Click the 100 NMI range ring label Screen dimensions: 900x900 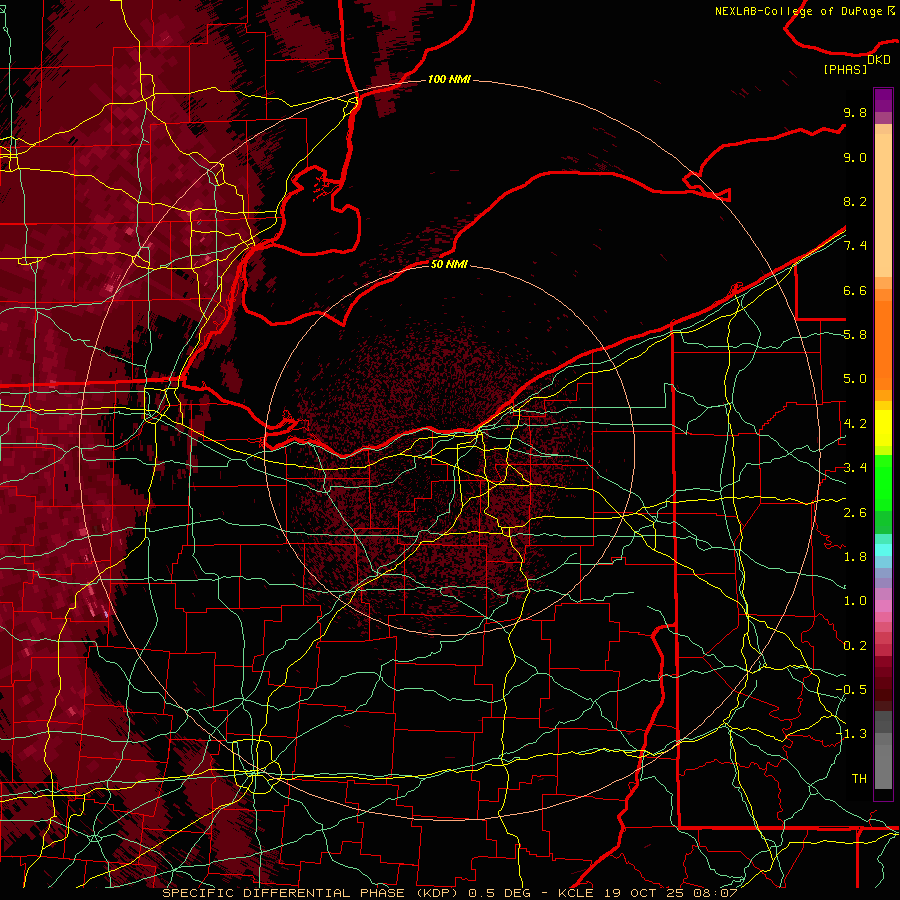coord(449,79)
